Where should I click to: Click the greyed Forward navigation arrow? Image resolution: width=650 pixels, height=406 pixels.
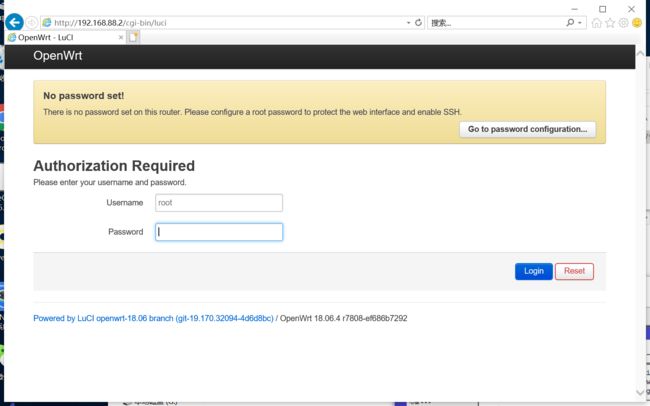(32, 23)
